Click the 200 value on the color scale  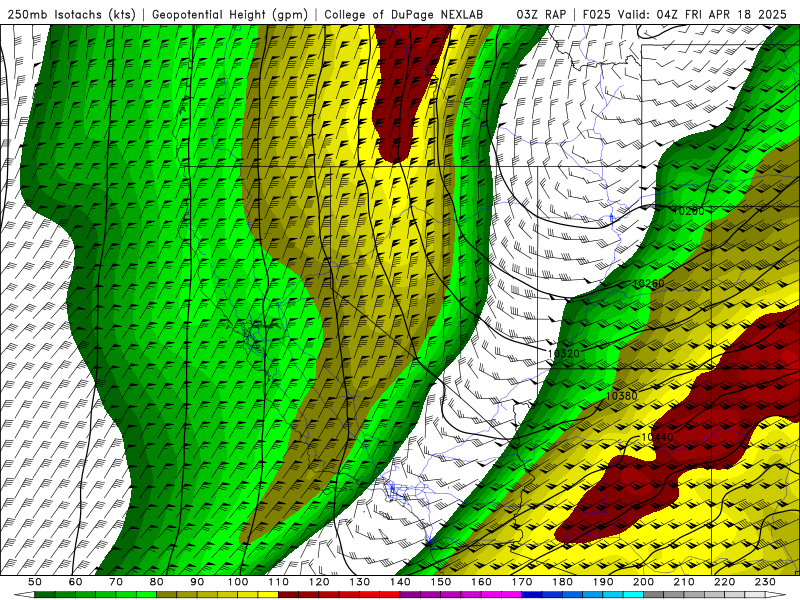point(644,582)
